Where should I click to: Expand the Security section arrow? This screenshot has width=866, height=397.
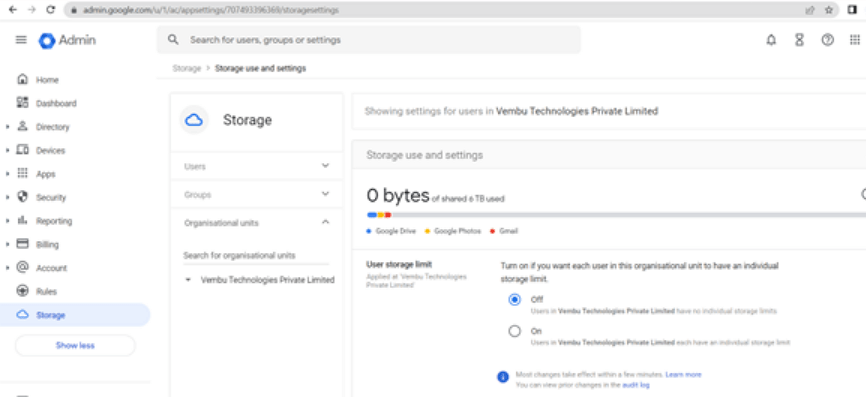click(x=8, y=197)
